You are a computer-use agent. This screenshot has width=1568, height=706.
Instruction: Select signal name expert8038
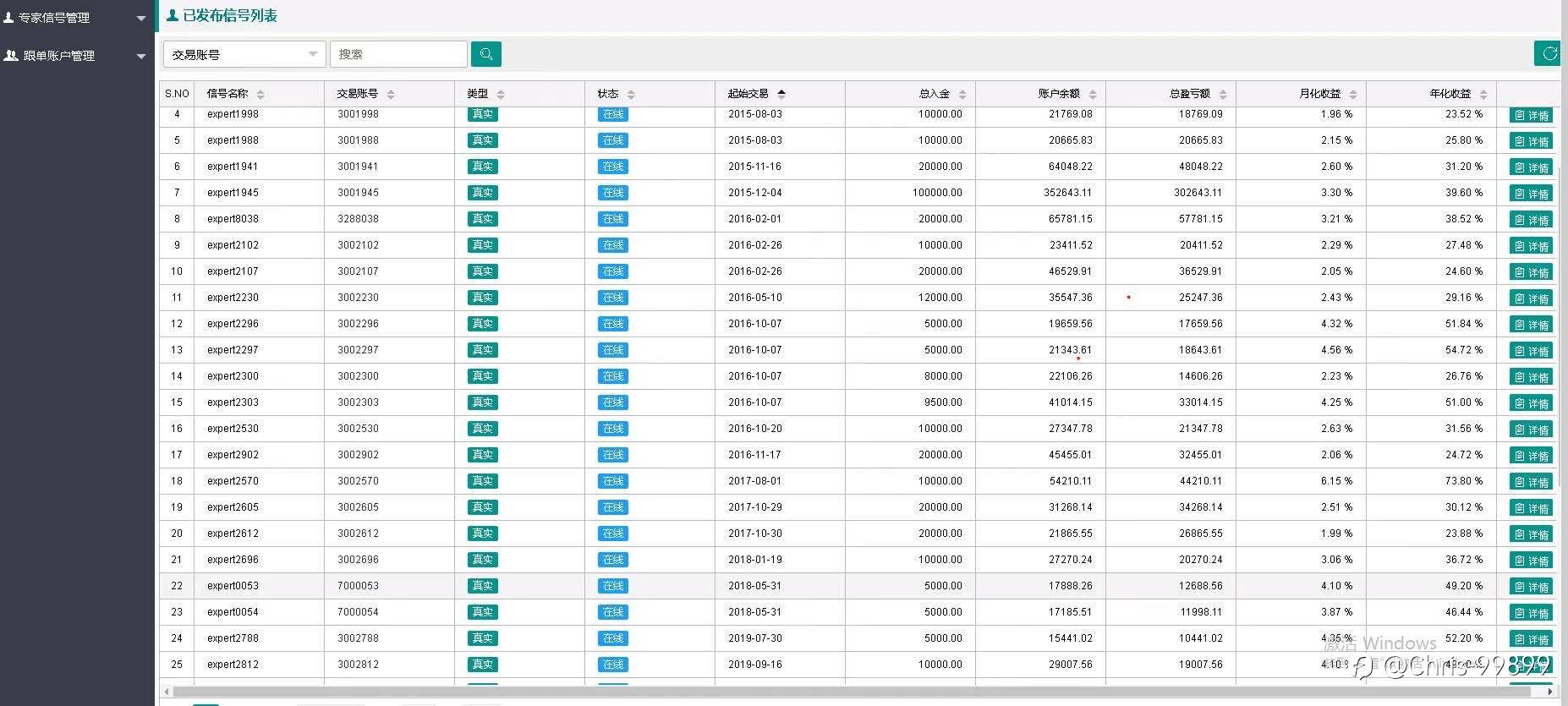click(233, 219)
